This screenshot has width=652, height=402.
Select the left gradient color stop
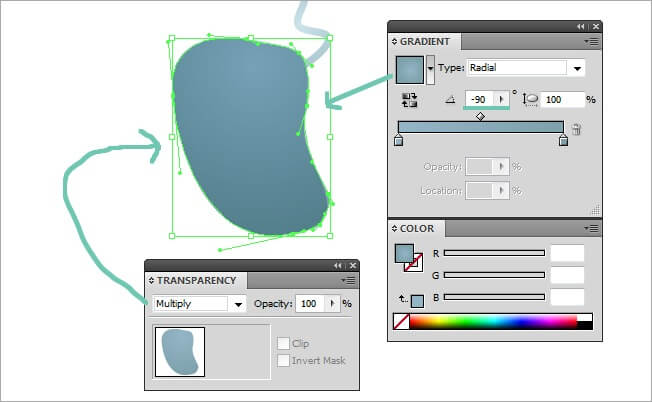[398, 140]
